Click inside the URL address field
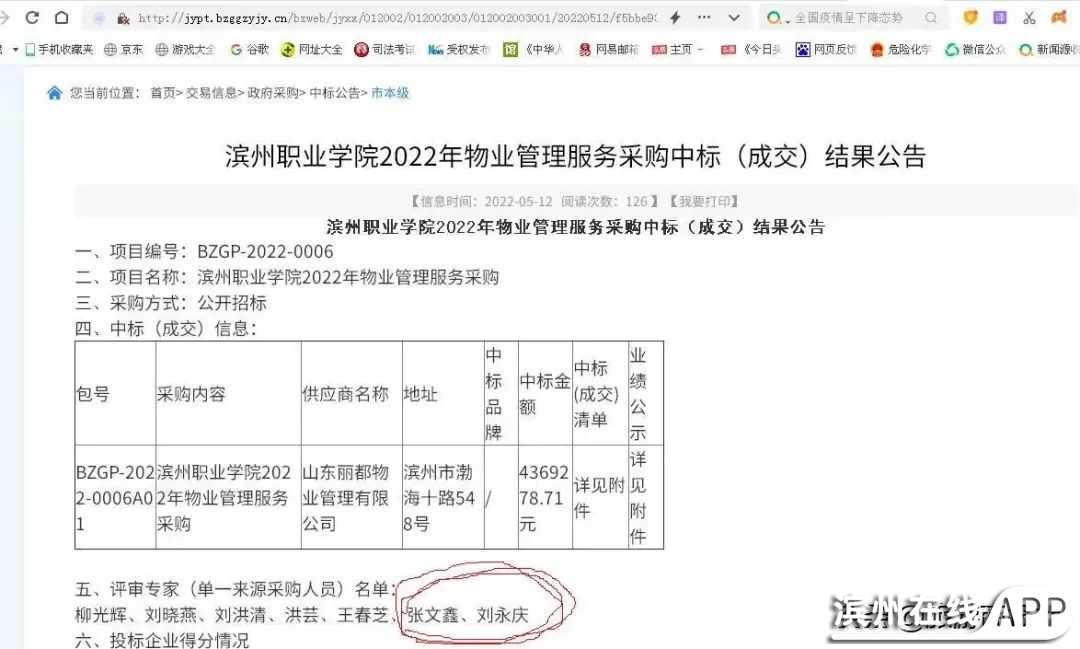Viewport: 1080px width, 649px height. point(400,18)
